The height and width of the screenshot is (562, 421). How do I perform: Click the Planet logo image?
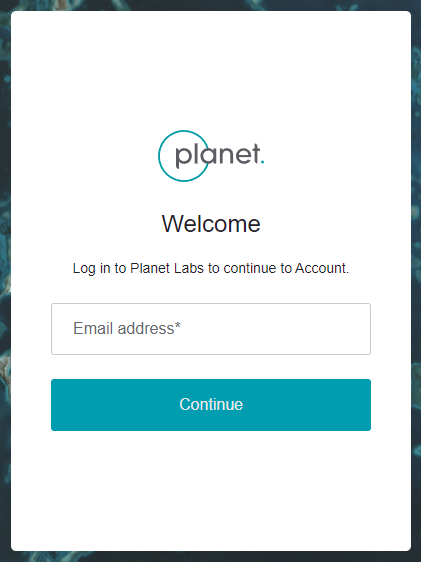click(x=211, y=156)
